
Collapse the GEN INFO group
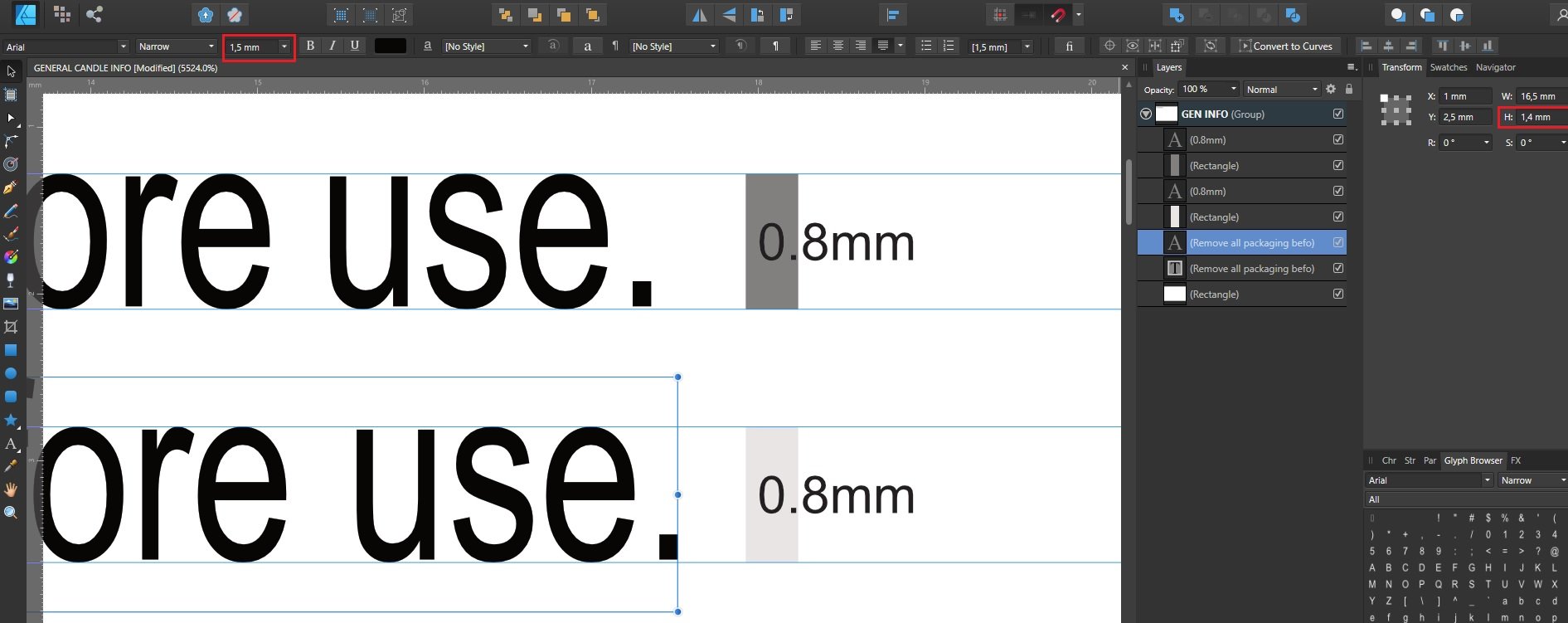click(x=1146, y=114)
